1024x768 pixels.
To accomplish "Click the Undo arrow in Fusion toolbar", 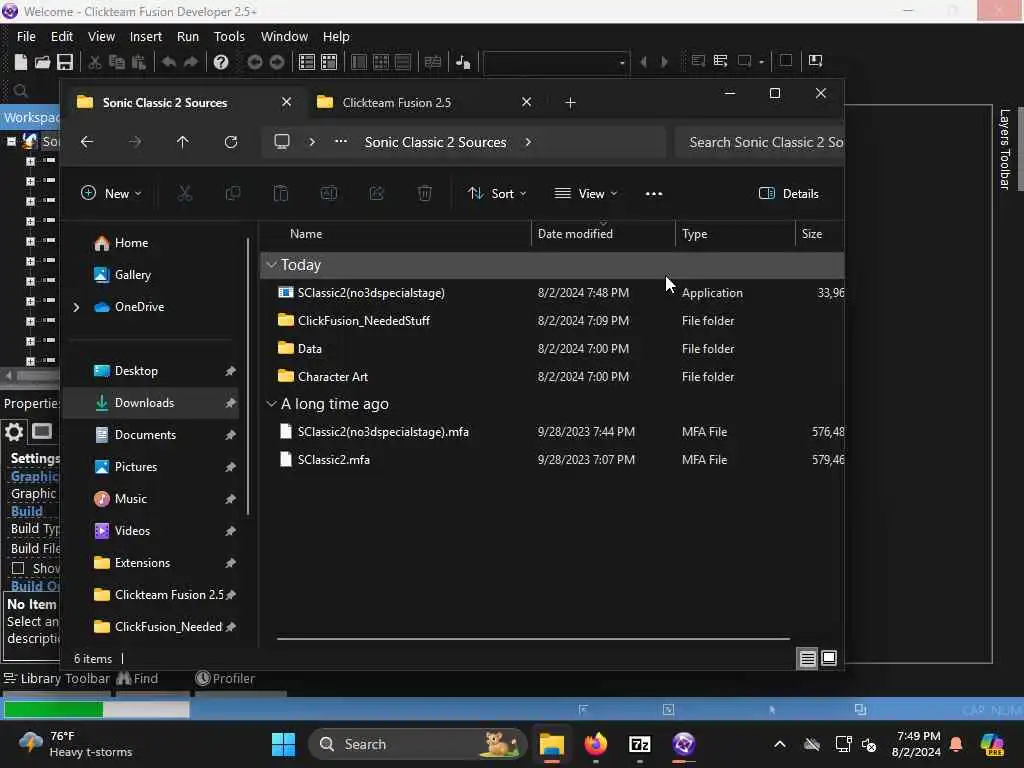I will [x=168, y=61].
